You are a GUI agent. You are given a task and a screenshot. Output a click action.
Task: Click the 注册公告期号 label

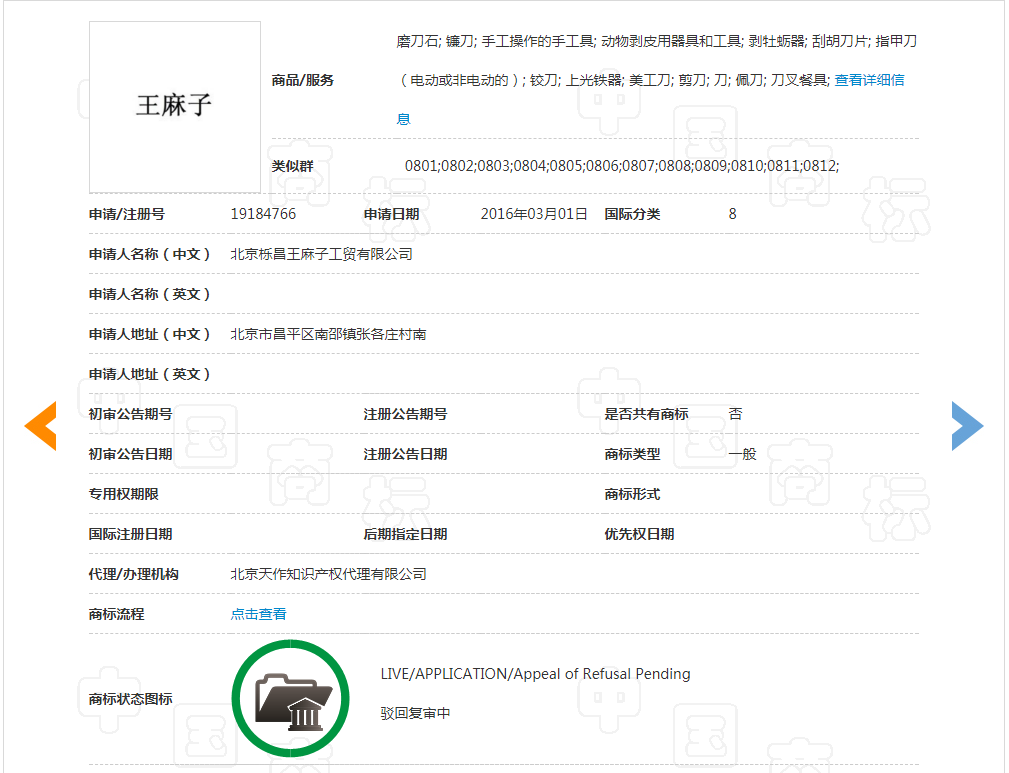[x=405, y=414]
